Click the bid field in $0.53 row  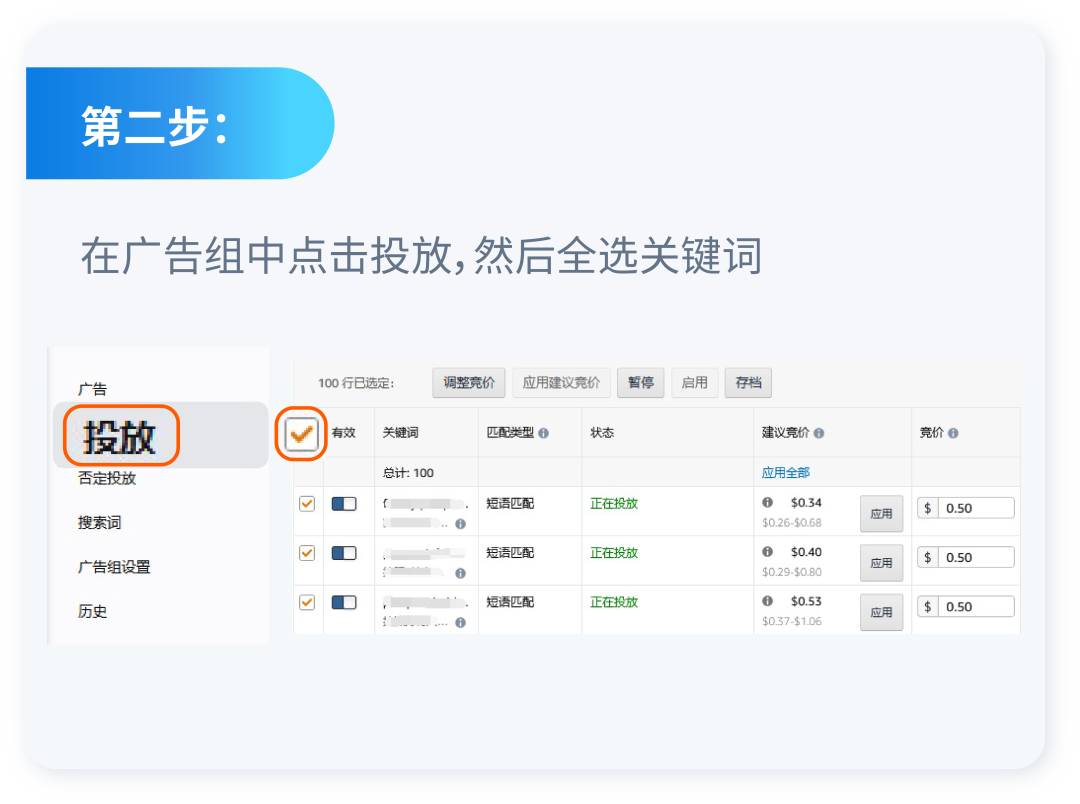966,607
